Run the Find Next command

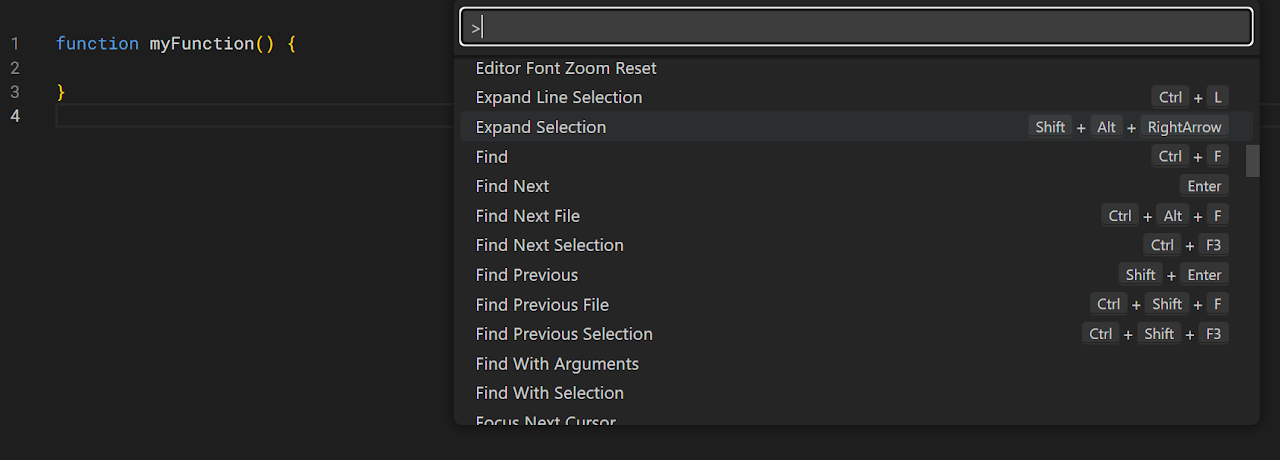pyautogui.click(x=513, y=186)
